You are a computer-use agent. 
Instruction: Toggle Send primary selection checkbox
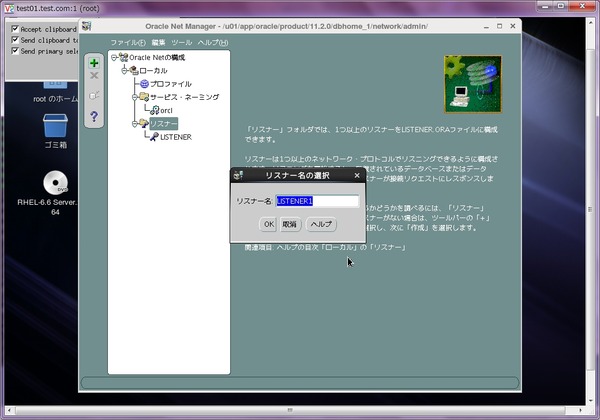(x=15, y=51)
